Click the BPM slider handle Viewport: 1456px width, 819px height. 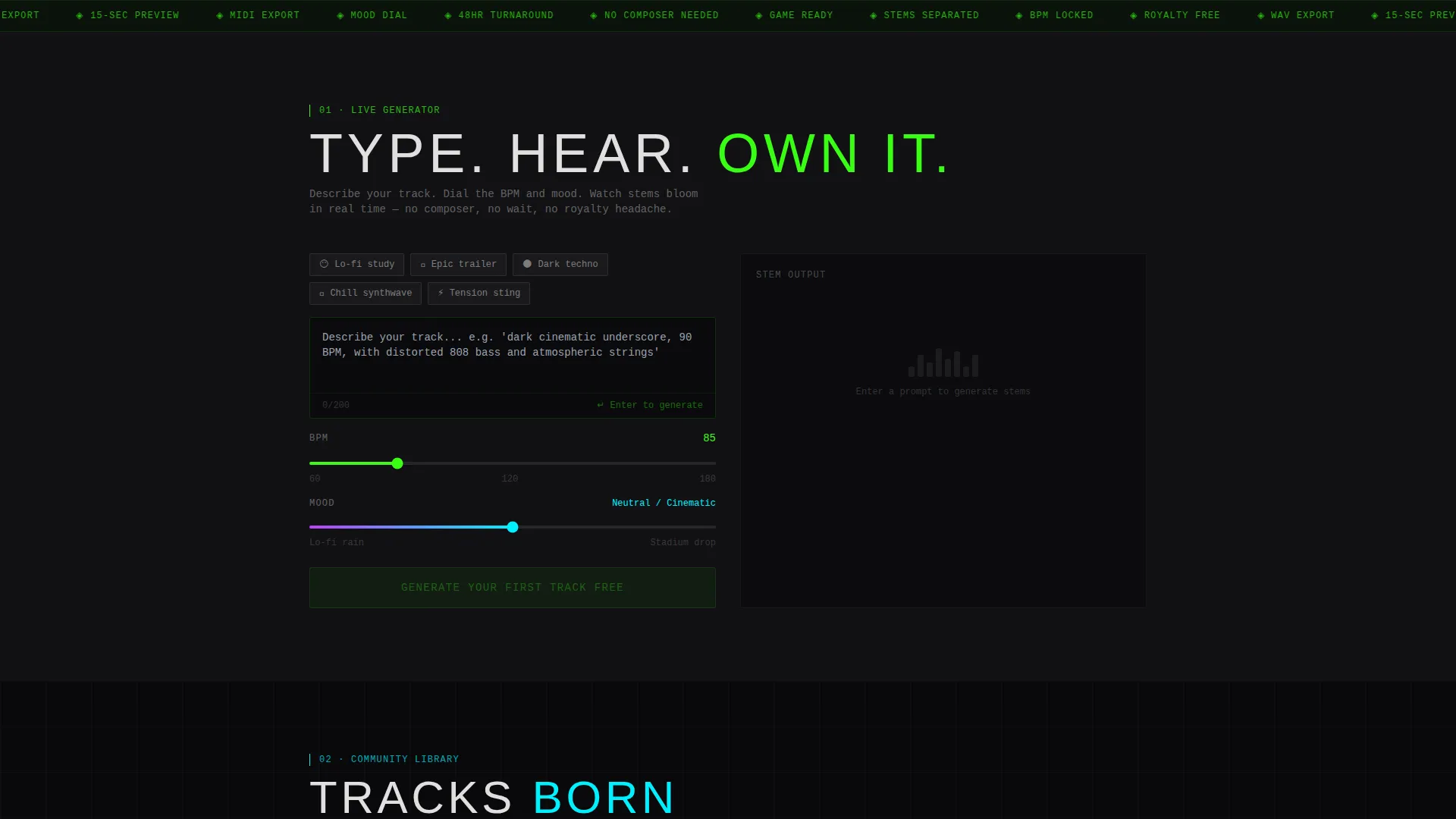click(x=397, y=463)
